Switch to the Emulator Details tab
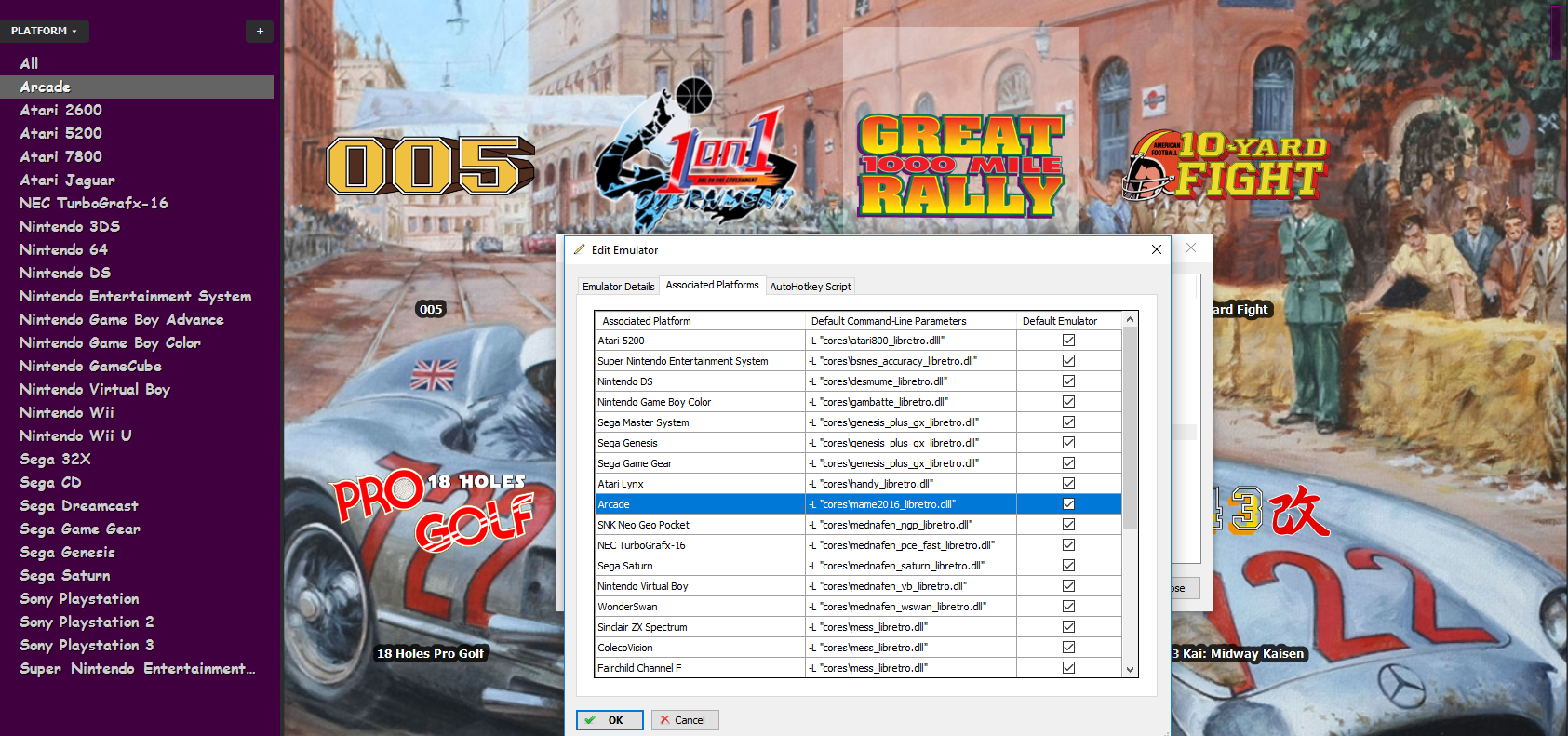Screen dimensions: 1568x736 point(618,287)
